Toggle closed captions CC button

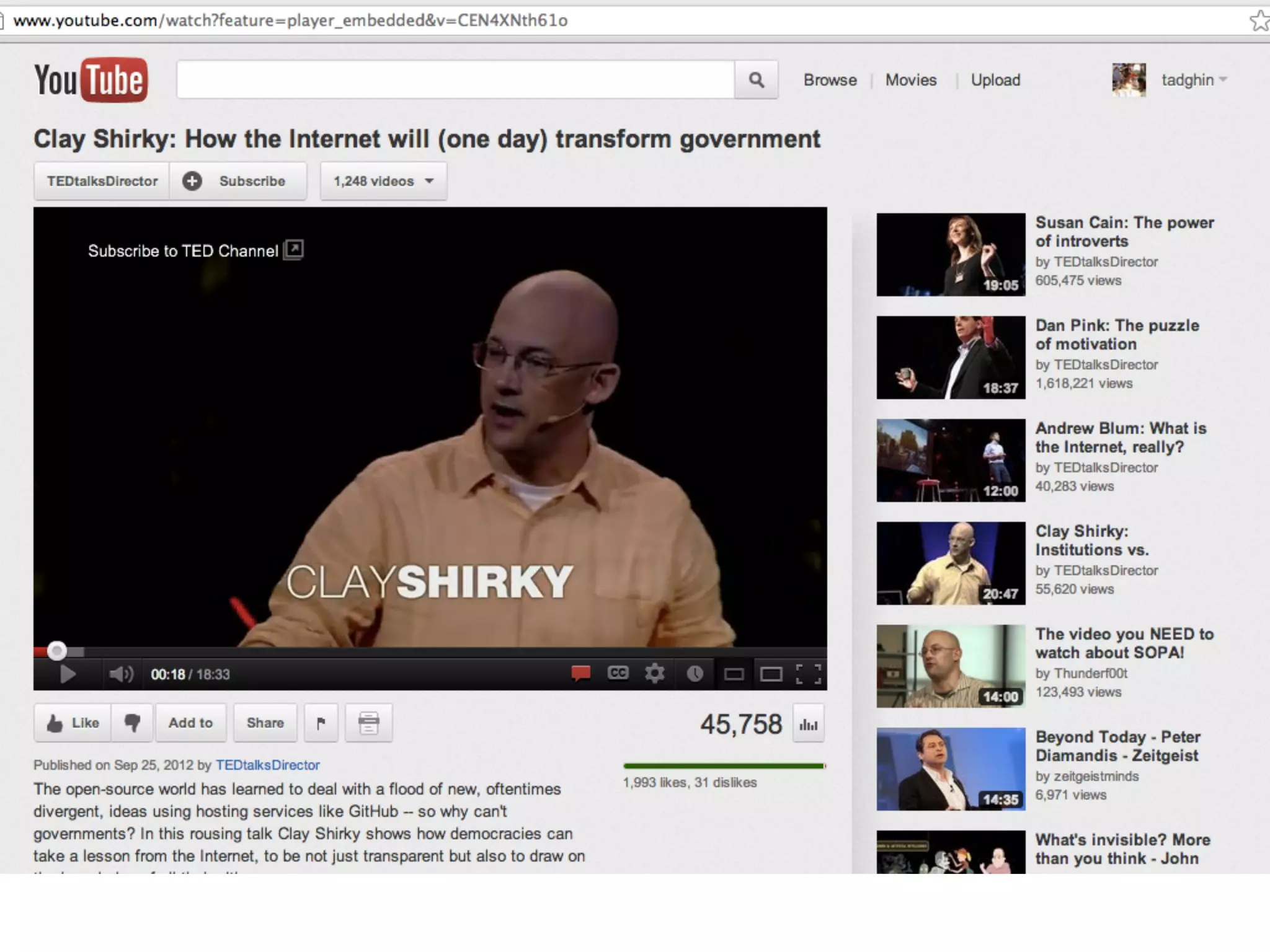[618, 673]
